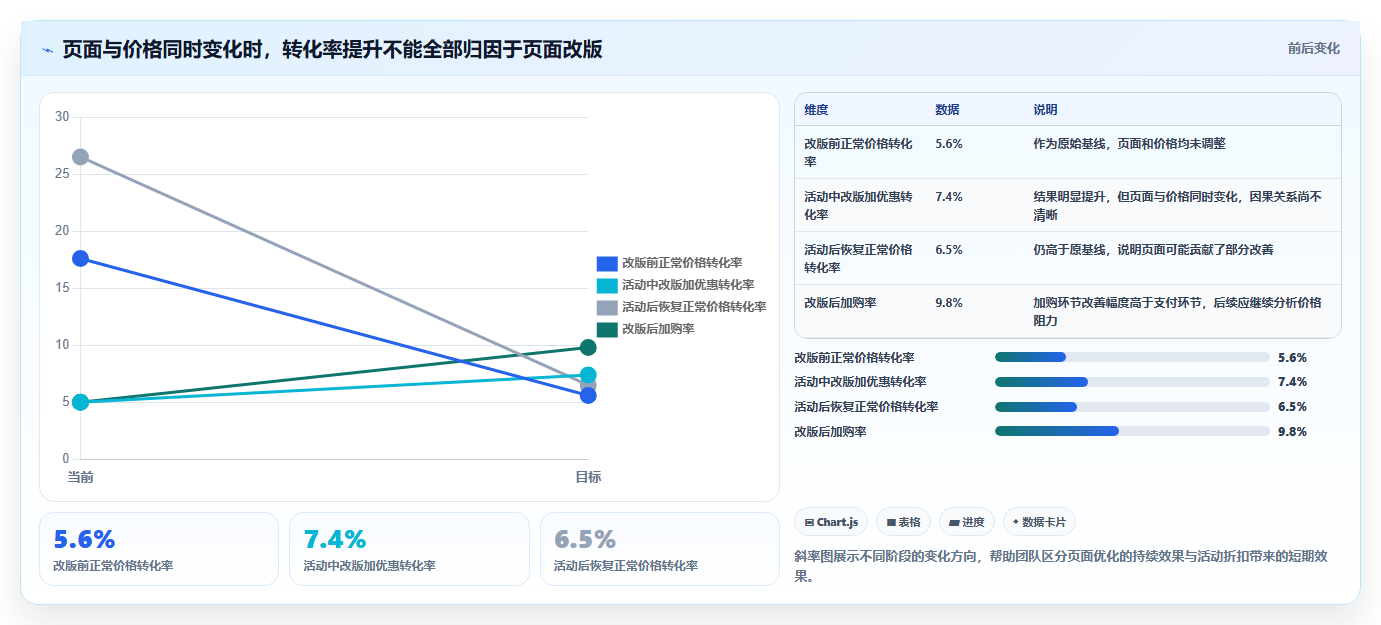Click the cyan data point at 目标

588,375
